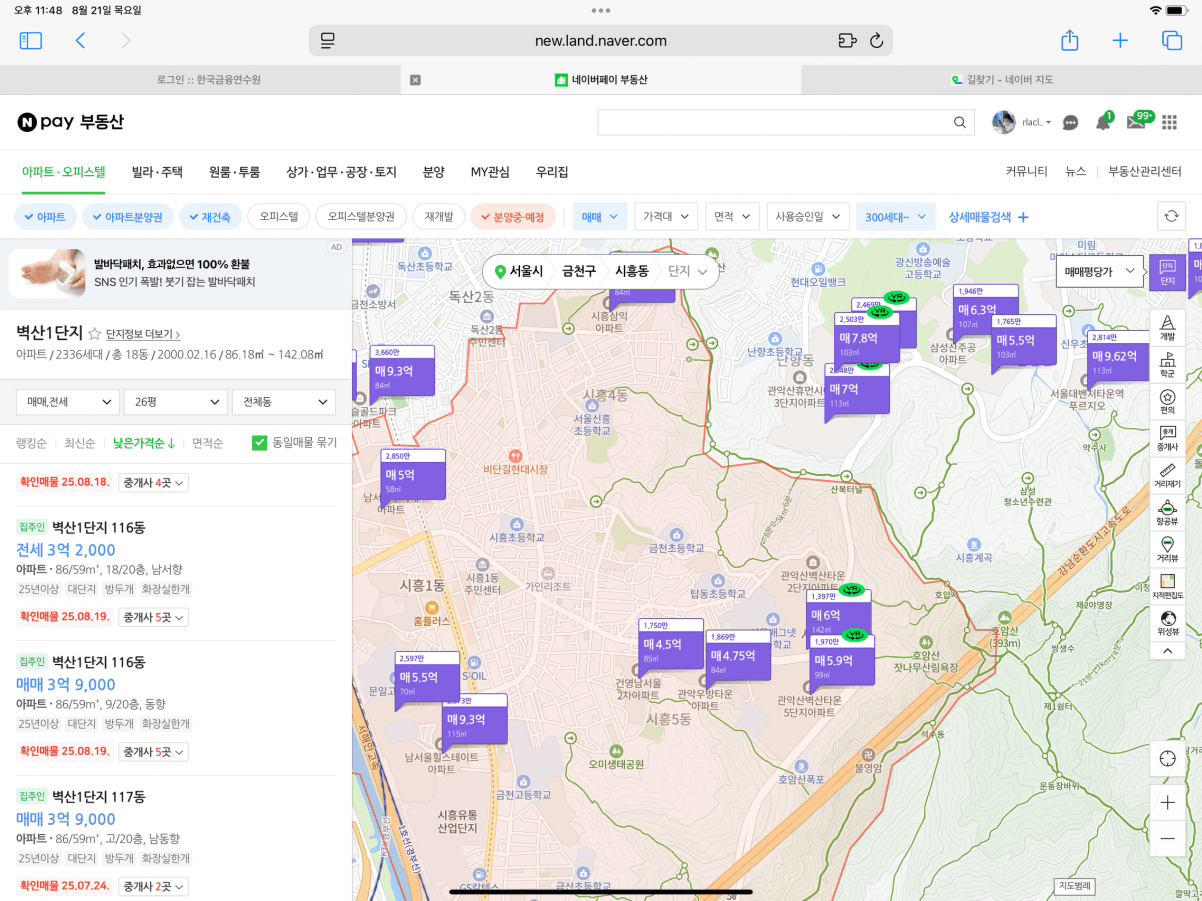Switch to 항공뷰 (aerial view)

(x=1167, y=511)
